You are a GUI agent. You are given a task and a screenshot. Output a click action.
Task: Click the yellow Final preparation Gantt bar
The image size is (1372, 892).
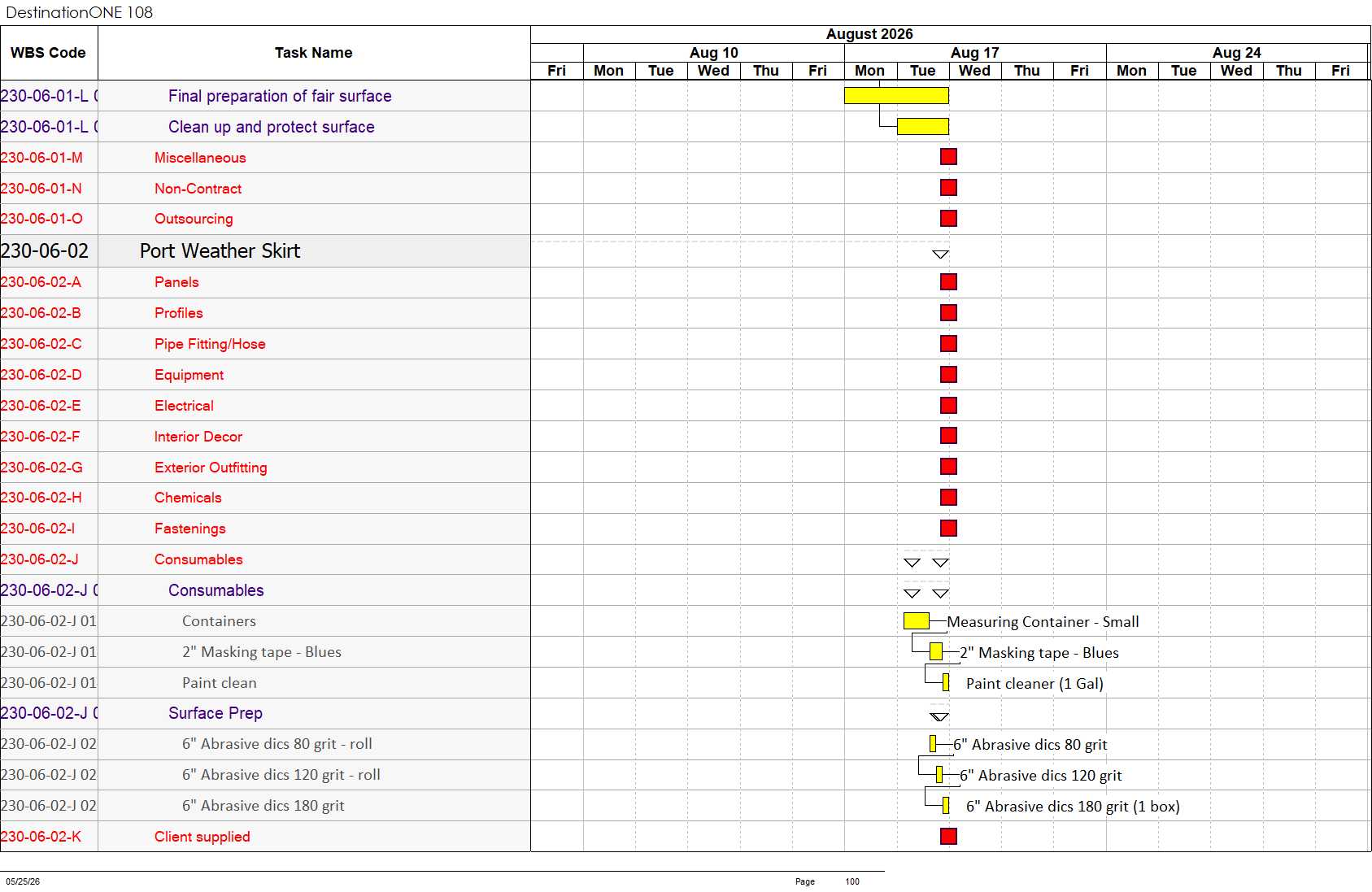[x=896, y=96]
